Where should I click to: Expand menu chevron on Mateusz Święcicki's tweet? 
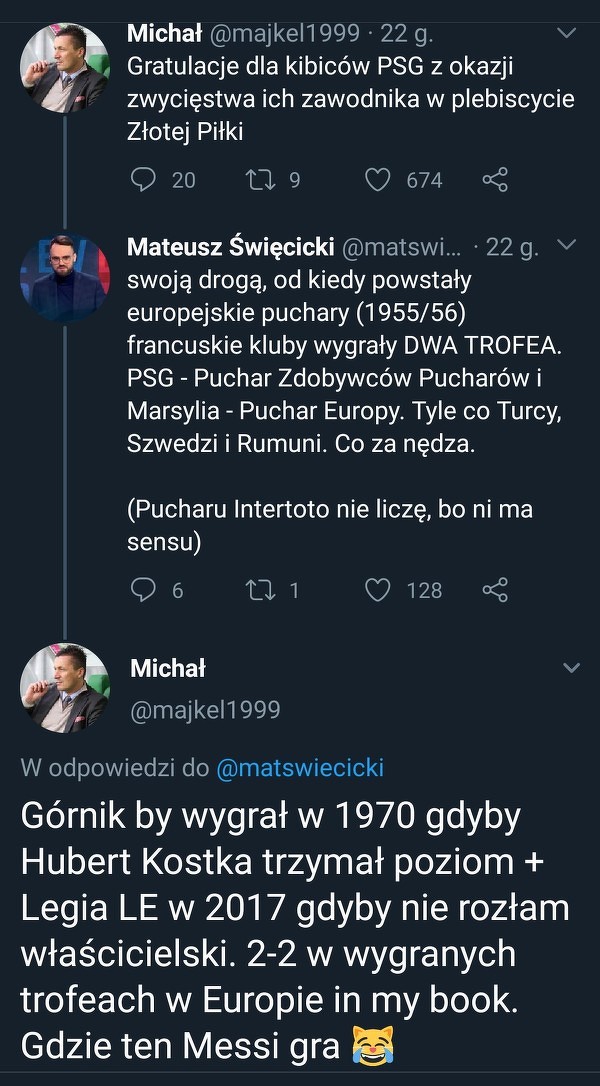[566, 246]
